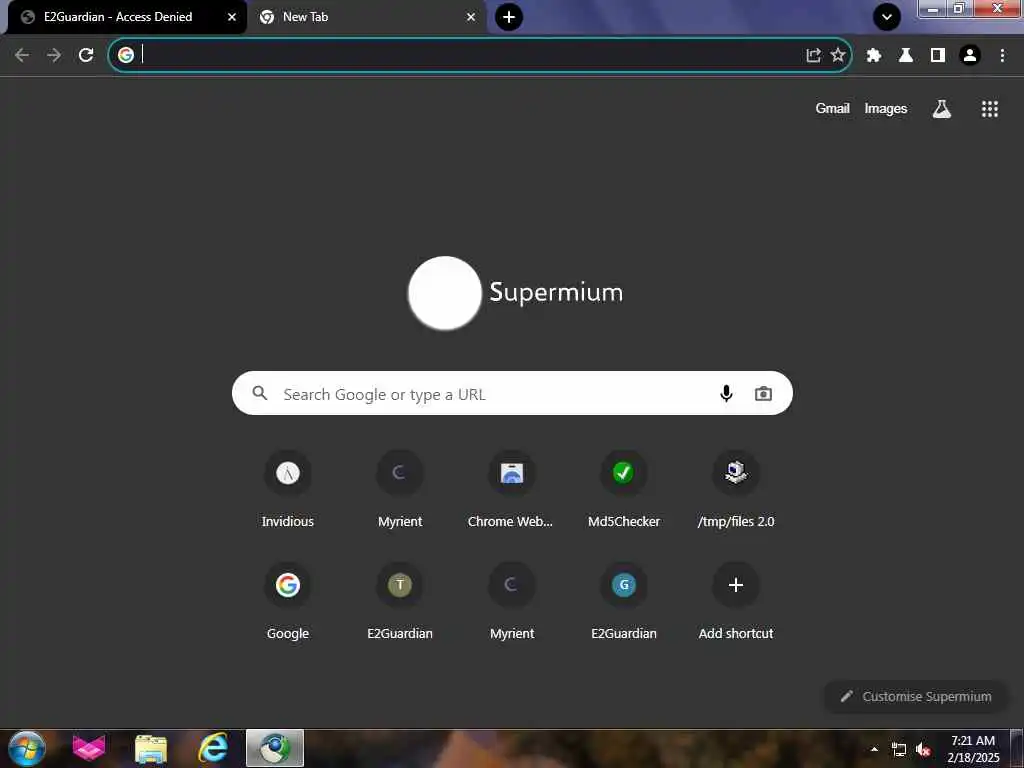
Task: Open a new tab with plus button
Action: click(x=509, y=17)
